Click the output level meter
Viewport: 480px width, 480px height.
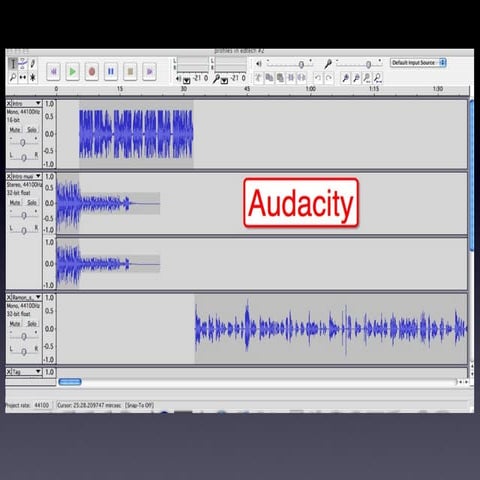pyautogui.click(x=193, y=64)
